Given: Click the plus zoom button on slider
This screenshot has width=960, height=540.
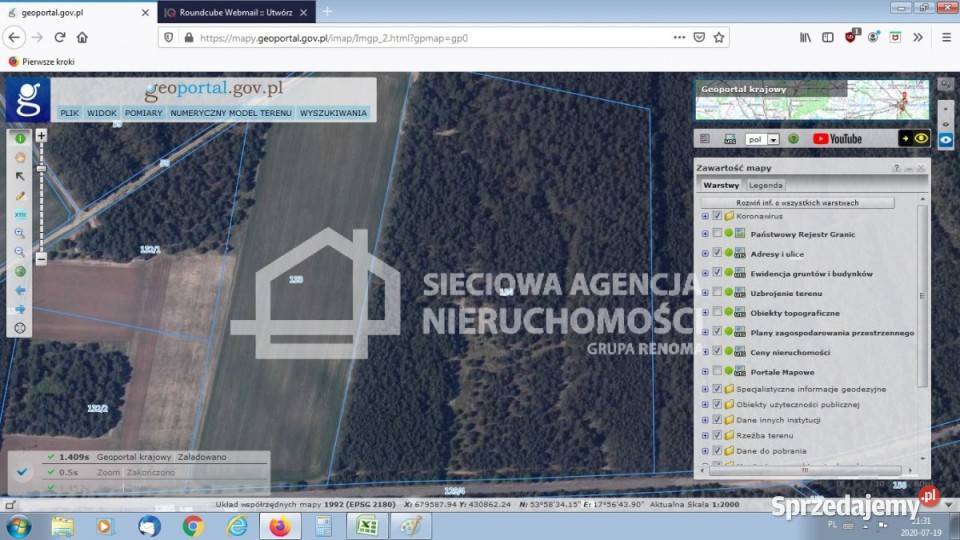Looking at the screenshot, I should [41, 135].
